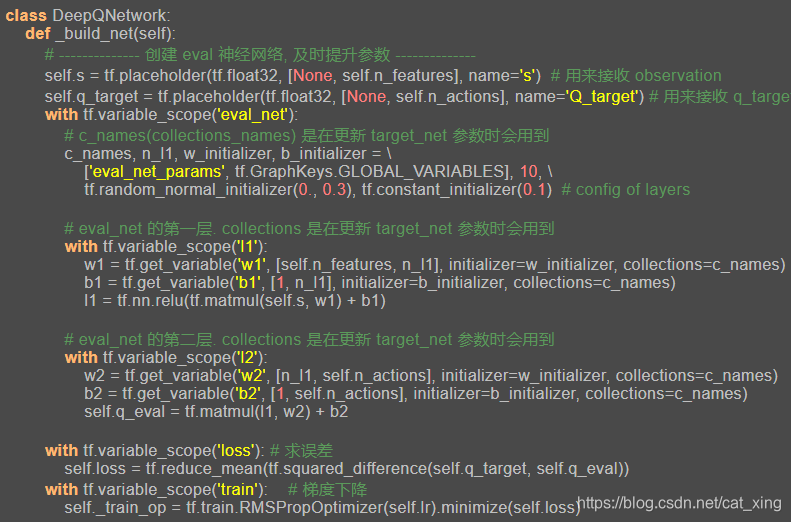Click the comment '# eval_net 的第一层'
Viewport: 791px width, 522px height.
pyautogui.click(x=140, y=228)
